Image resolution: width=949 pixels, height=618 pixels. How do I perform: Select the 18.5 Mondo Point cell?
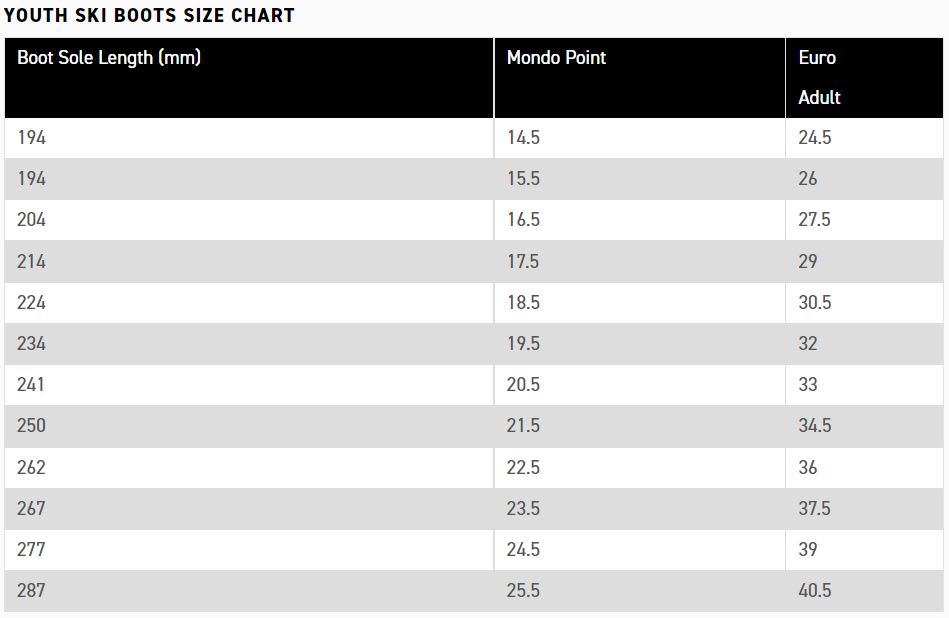click(x=640, y=303)
